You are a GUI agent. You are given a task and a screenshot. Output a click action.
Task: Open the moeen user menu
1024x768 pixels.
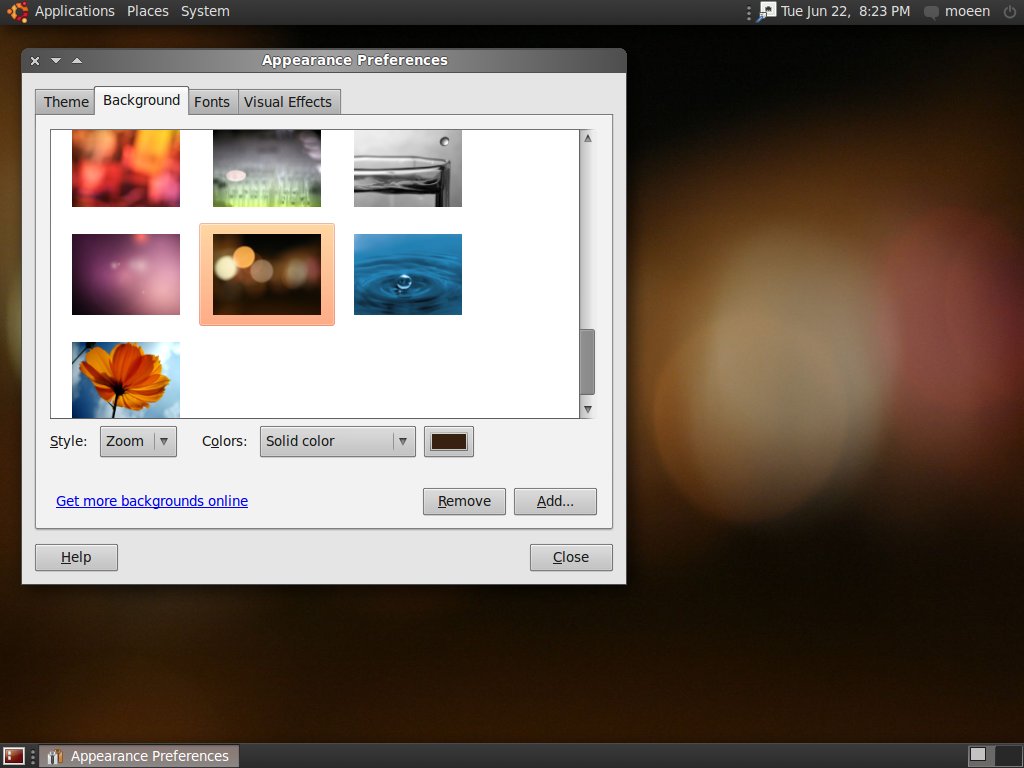[967, 11]
